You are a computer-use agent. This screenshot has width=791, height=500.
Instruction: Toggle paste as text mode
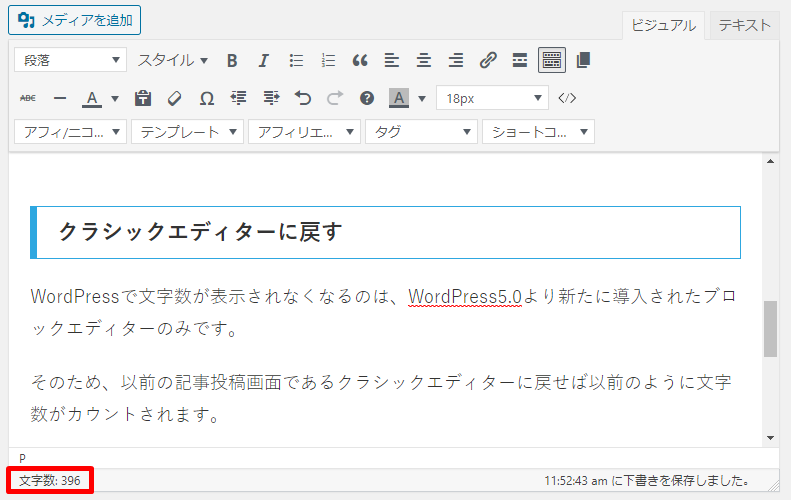click(143, 98)
